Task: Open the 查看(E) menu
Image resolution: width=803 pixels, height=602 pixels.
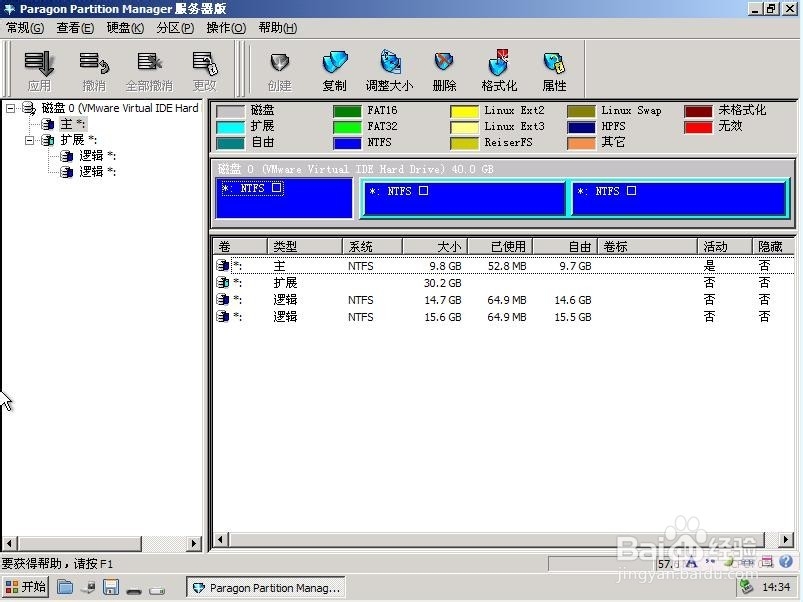Action: 75,28
